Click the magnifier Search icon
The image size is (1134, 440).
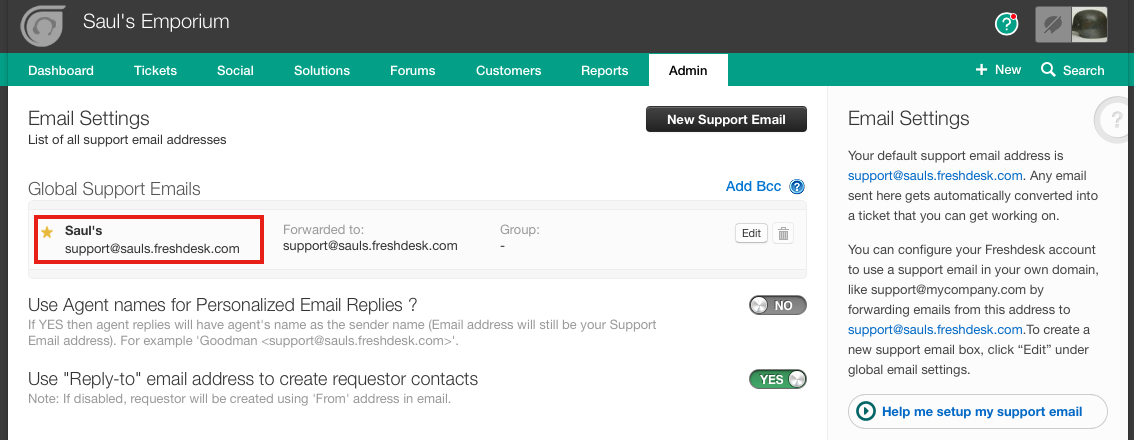pyautogui.click(x=1048, y=69)
